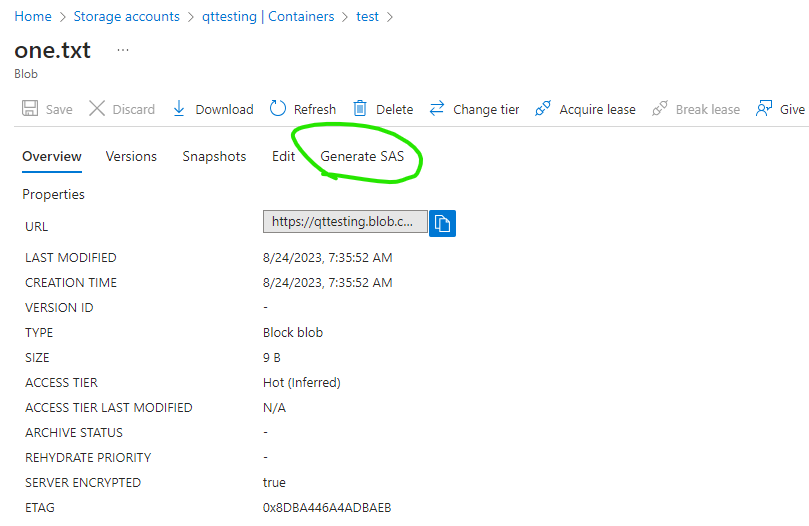
Task: Click the one.txt blob title
Action: pos(53,50)
